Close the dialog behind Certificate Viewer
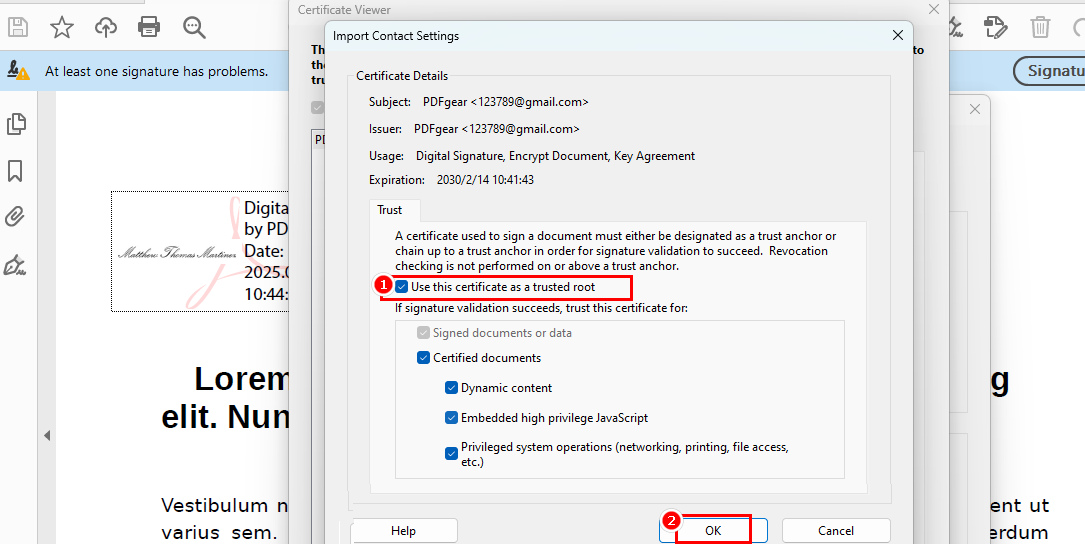This screenshot has width=1085, height=544. point(974,109)
